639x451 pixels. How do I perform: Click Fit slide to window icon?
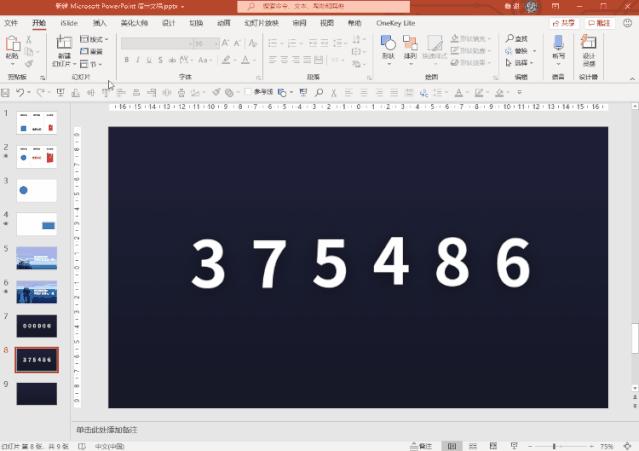(x=627, y=446)
